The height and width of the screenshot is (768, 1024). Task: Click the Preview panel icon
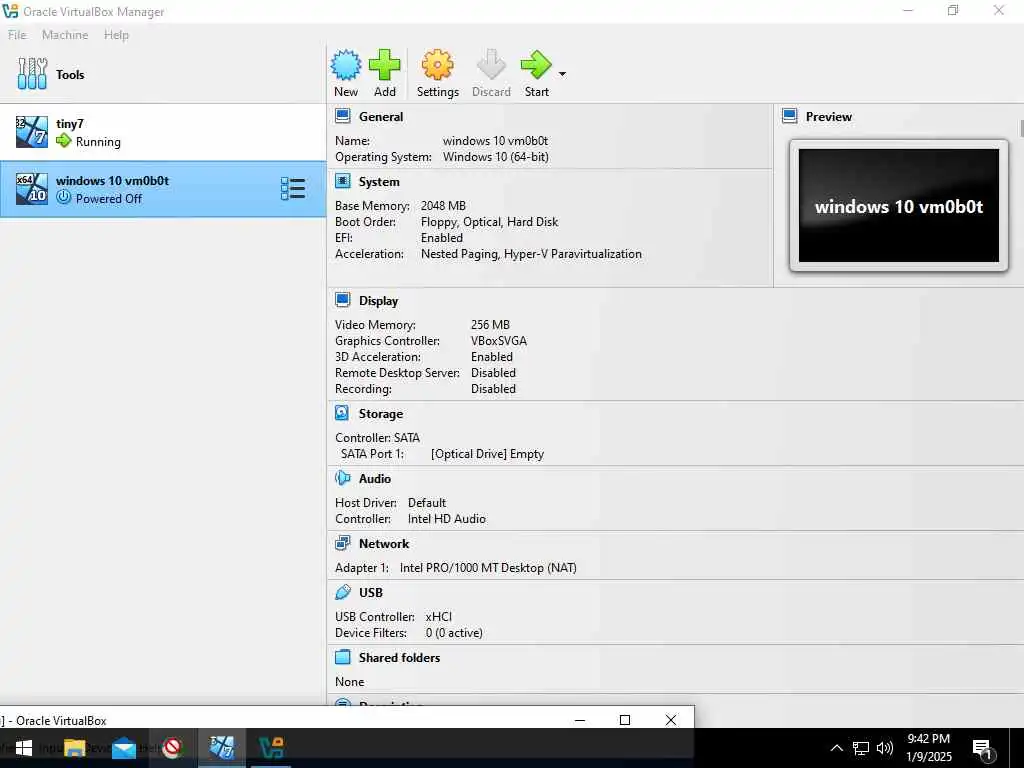click(790, 116)
